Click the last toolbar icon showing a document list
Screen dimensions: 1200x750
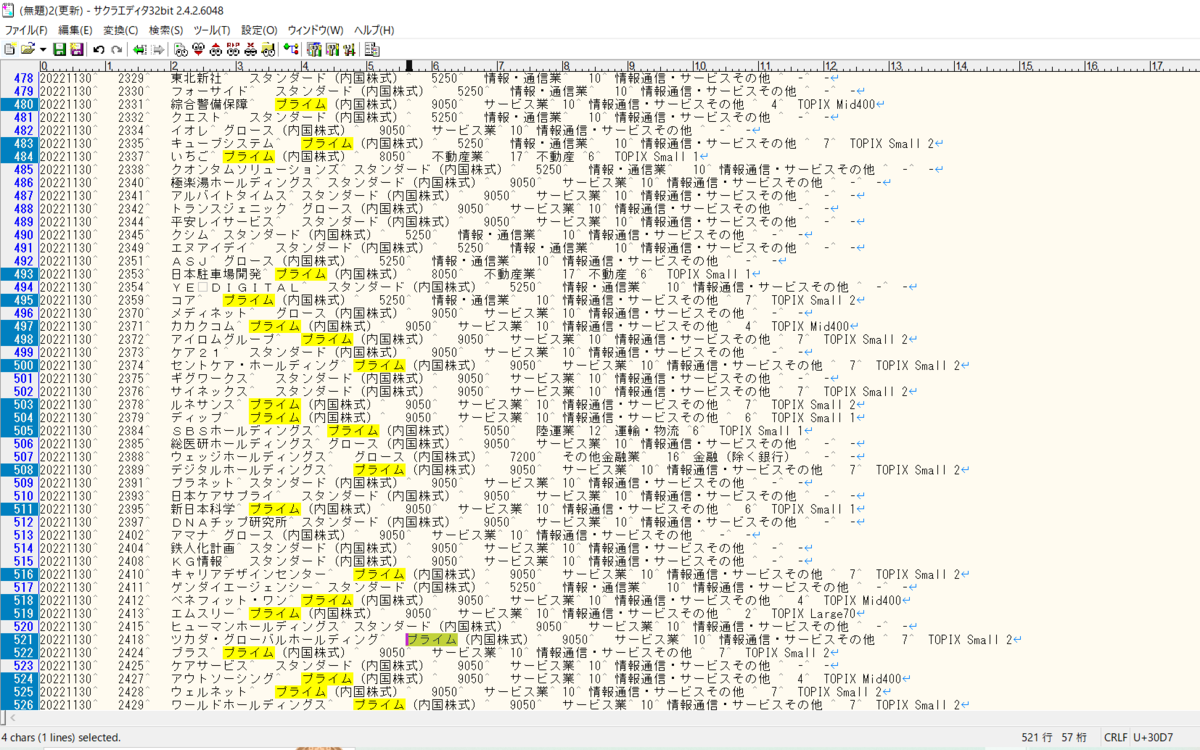point(372,49)
